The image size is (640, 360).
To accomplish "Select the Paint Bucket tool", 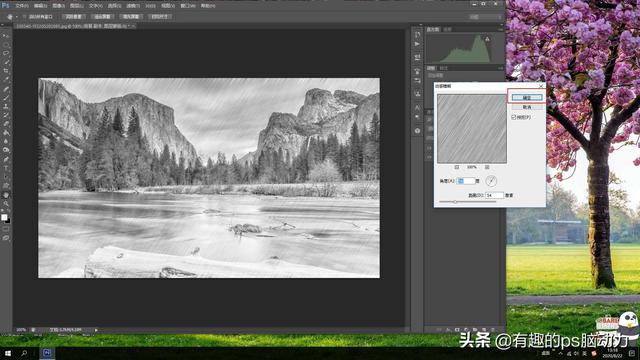I will [6, 133].
